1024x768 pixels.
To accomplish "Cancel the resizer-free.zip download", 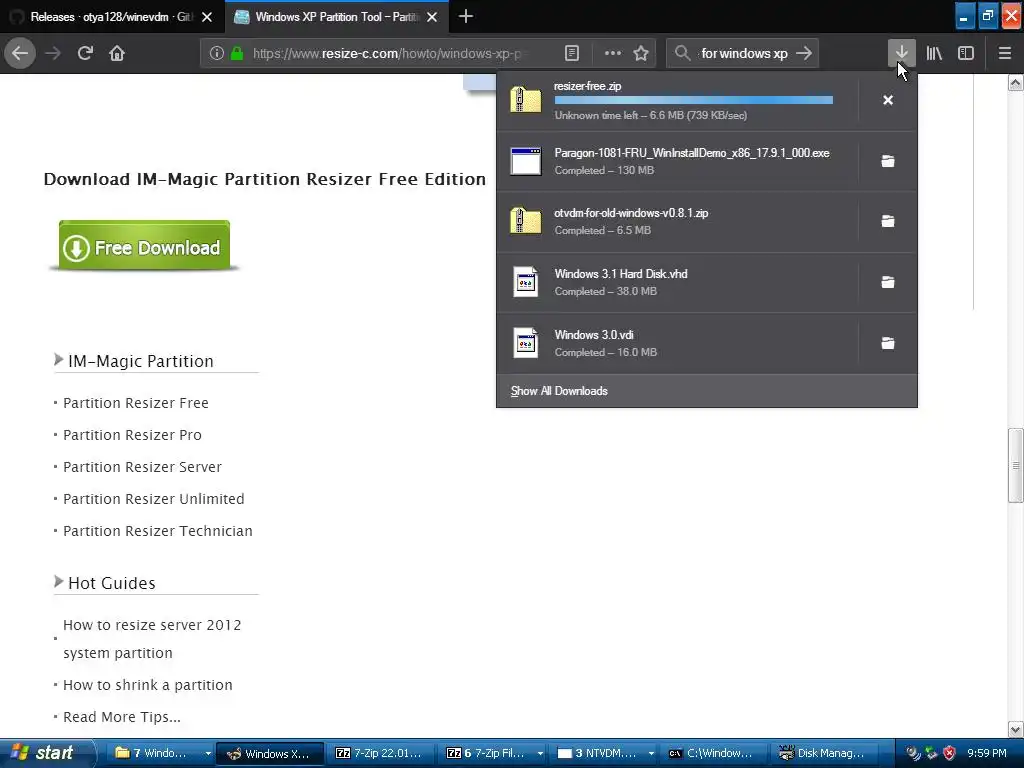I will pos(888,100).
